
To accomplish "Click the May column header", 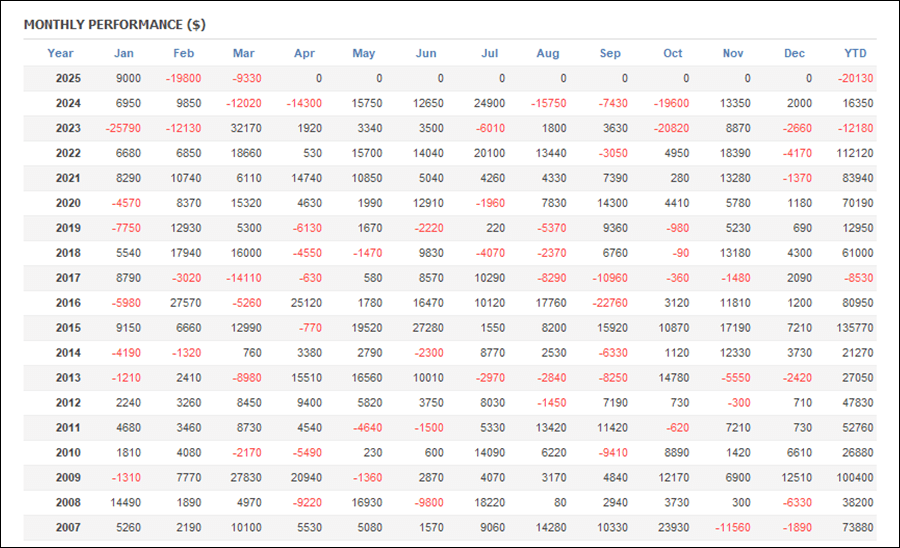I will click(x=363, y=53).
